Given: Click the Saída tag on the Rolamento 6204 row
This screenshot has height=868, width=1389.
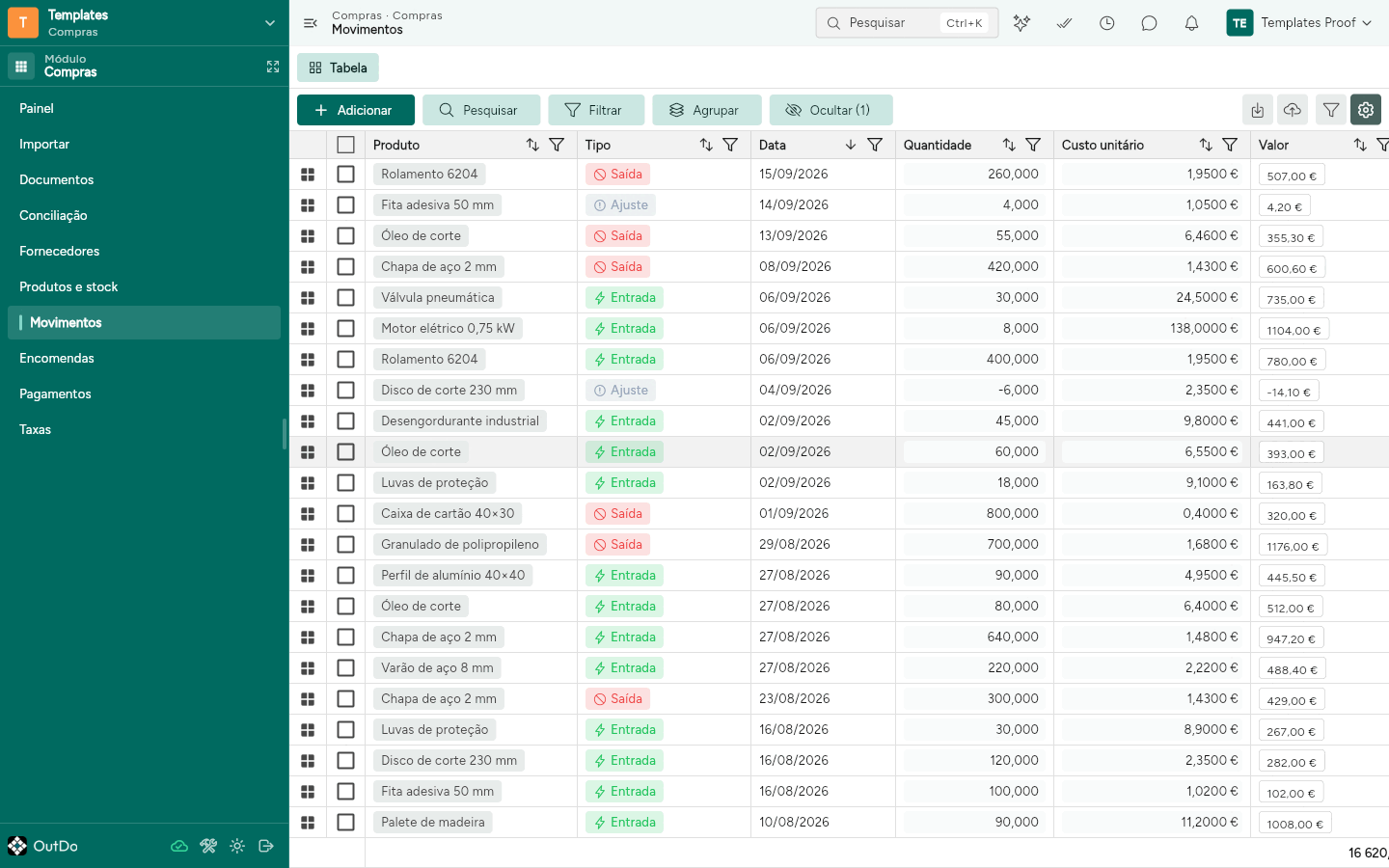Looking at the screenshot, I should (617, 175).
